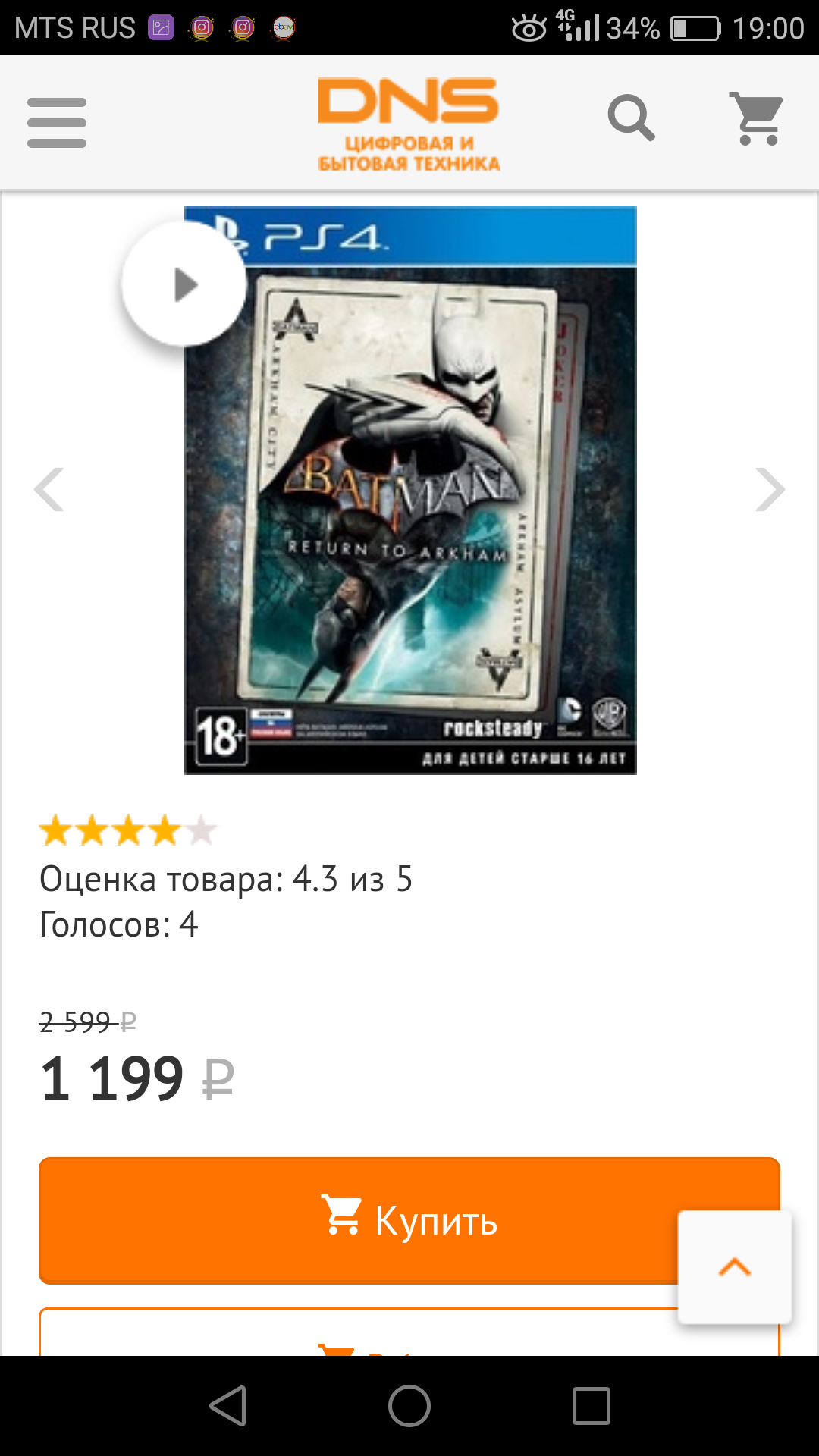The image size is (819, 1456).
Task: Tap the scroll-to-top arrow button
Action: [735, 1267]
